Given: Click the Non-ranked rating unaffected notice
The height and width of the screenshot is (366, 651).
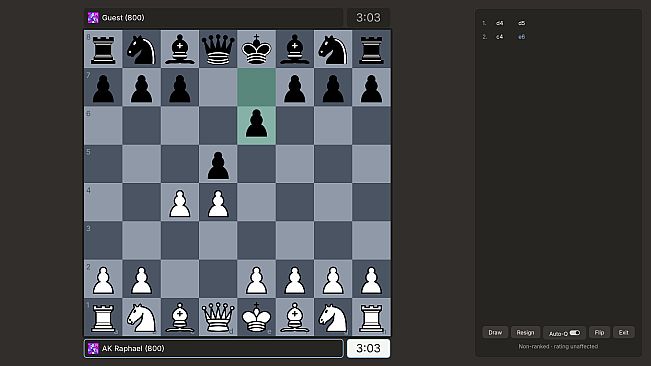Looking at the screenshot, I should coord(558,346).
